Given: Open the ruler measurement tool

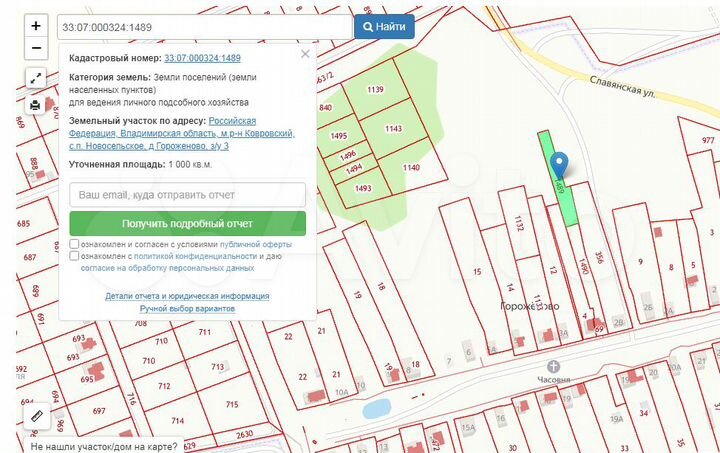Looking at the screenshot, I should [35, 414].
